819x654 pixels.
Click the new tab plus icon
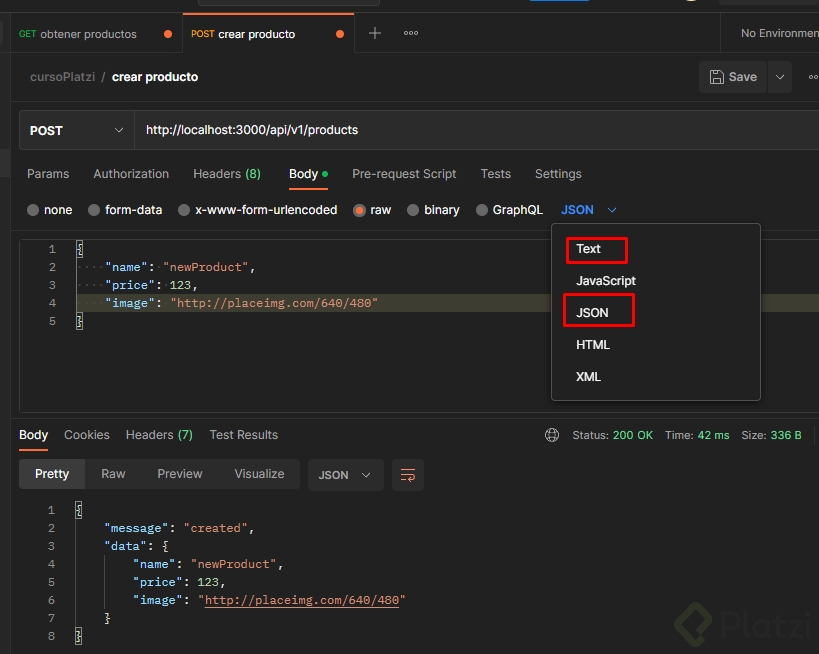click(x=375, y=33)
